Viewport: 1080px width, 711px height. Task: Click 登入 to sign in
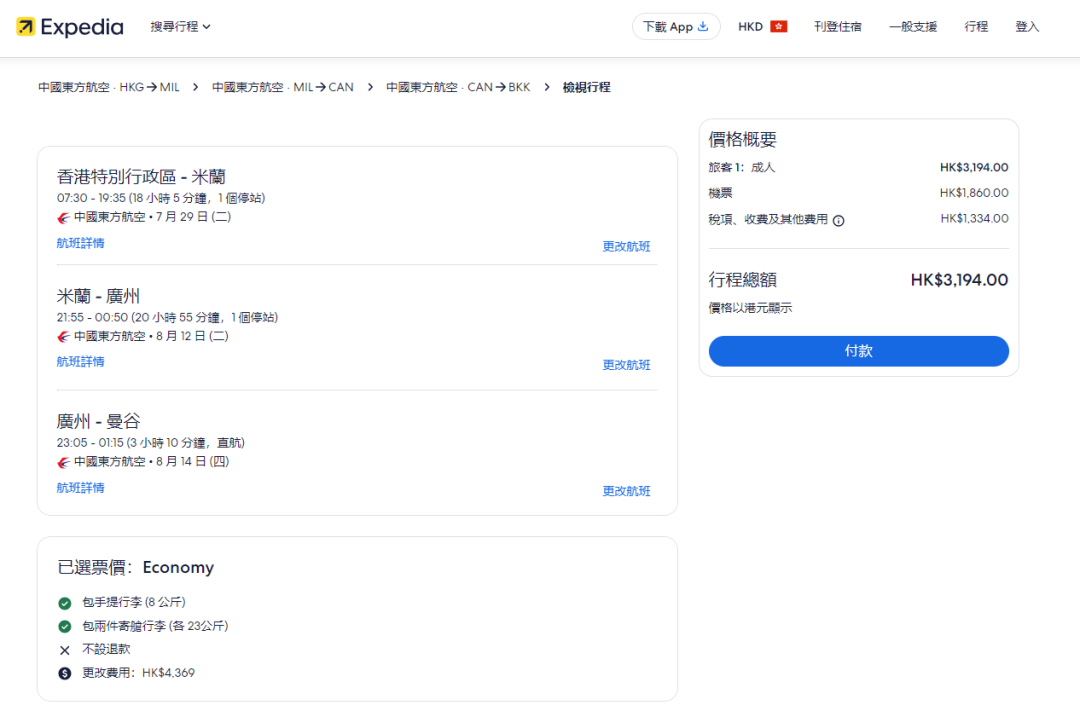tap(1026, 27)
